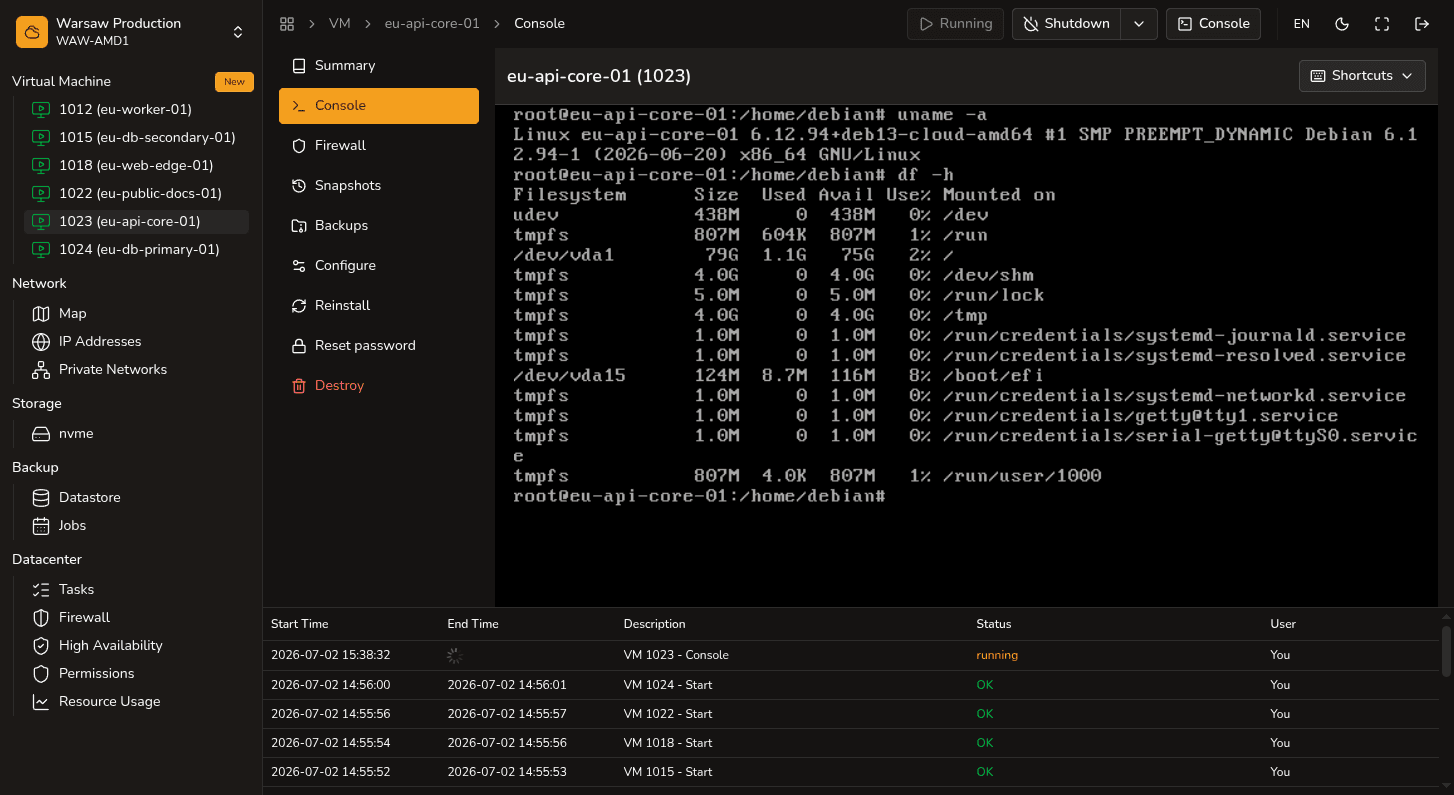This screenshot has height=795, width=1454.
Task: Expand Warsaw Production datacenter selector
Action: pos(238,32)
